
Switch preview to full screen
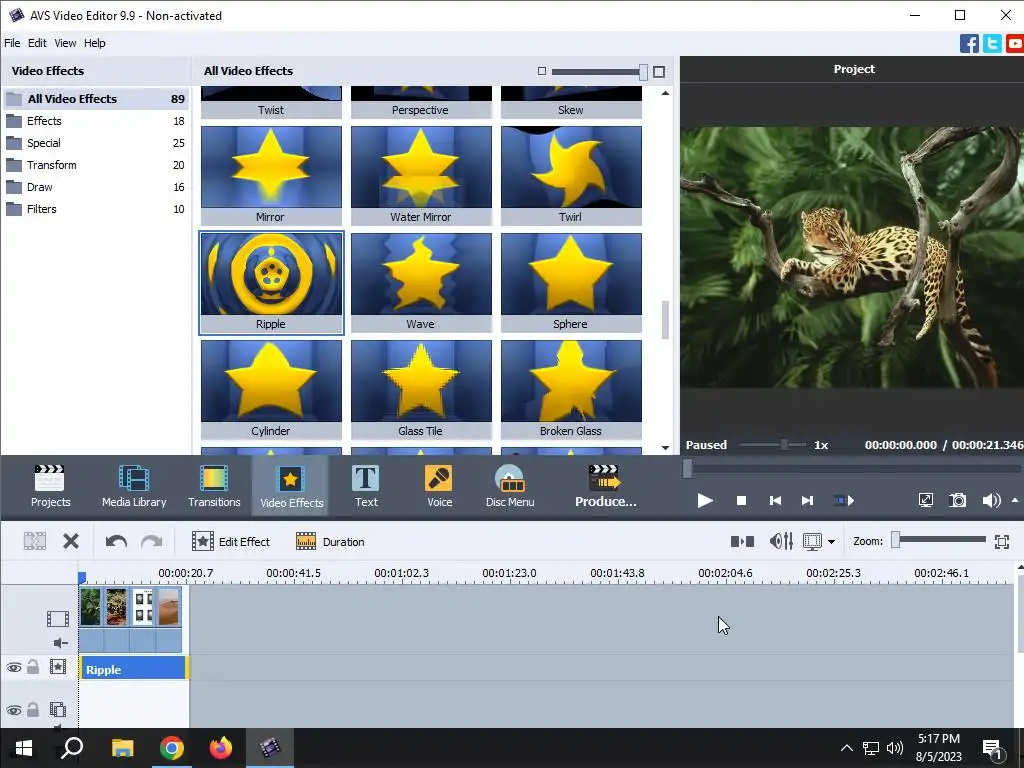(925, 501)
